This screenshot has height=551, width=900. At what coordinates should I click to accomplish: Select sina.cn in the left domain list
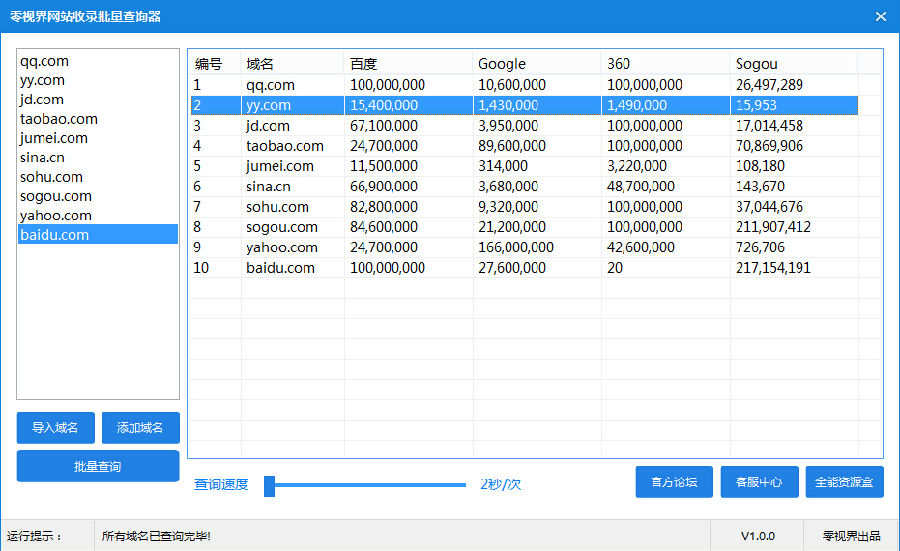point(43,157)
